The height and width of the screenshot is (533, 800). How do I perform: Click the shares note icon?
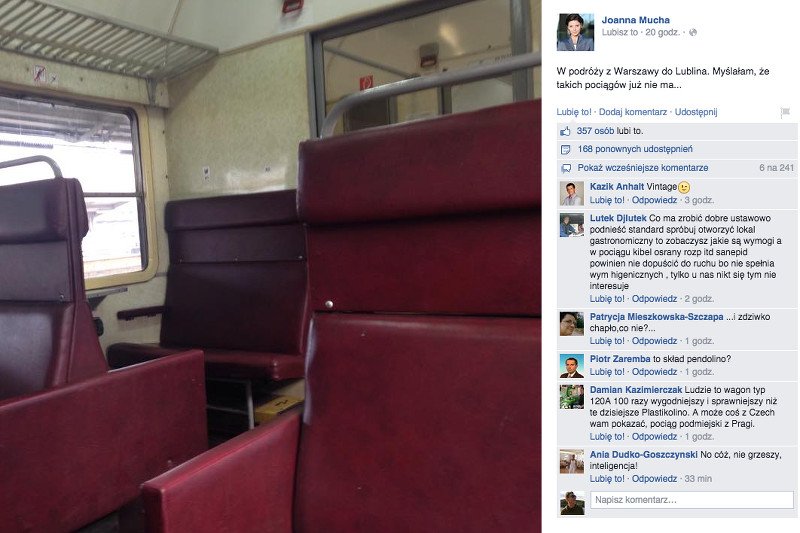click(565, 149)
